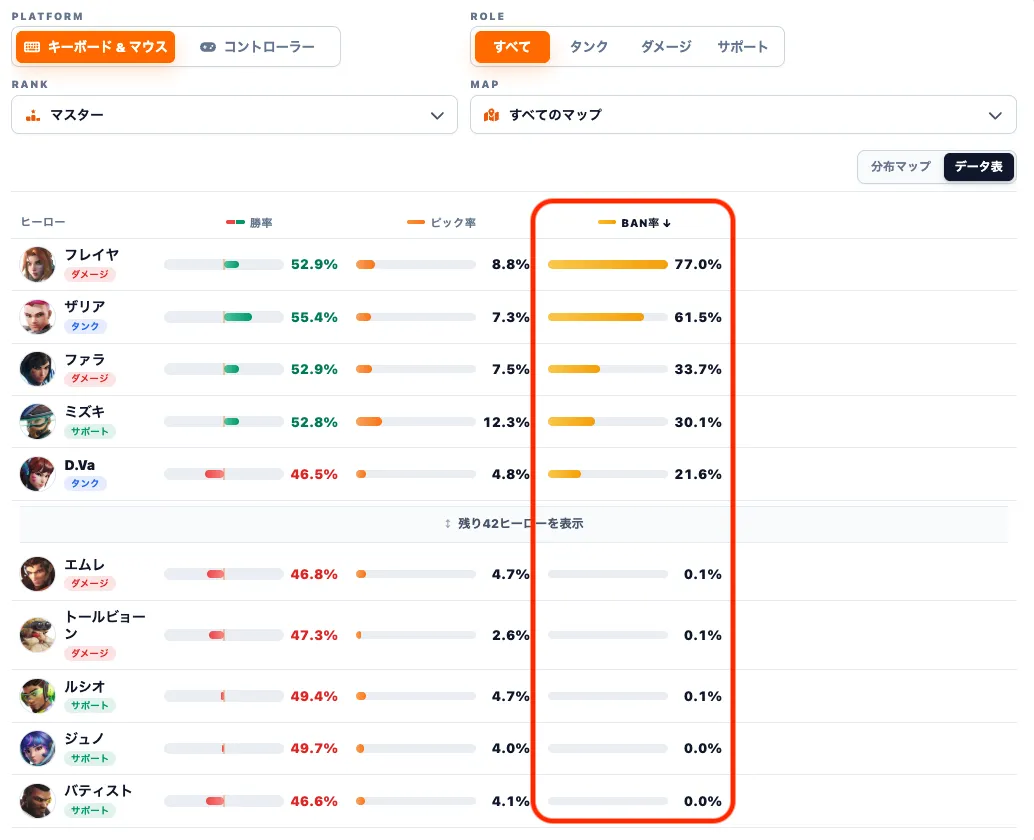The height and width of the screenshot is (840, 1034).
Task: Filter by ダメージ role
Action: click(x=666, y=47)
